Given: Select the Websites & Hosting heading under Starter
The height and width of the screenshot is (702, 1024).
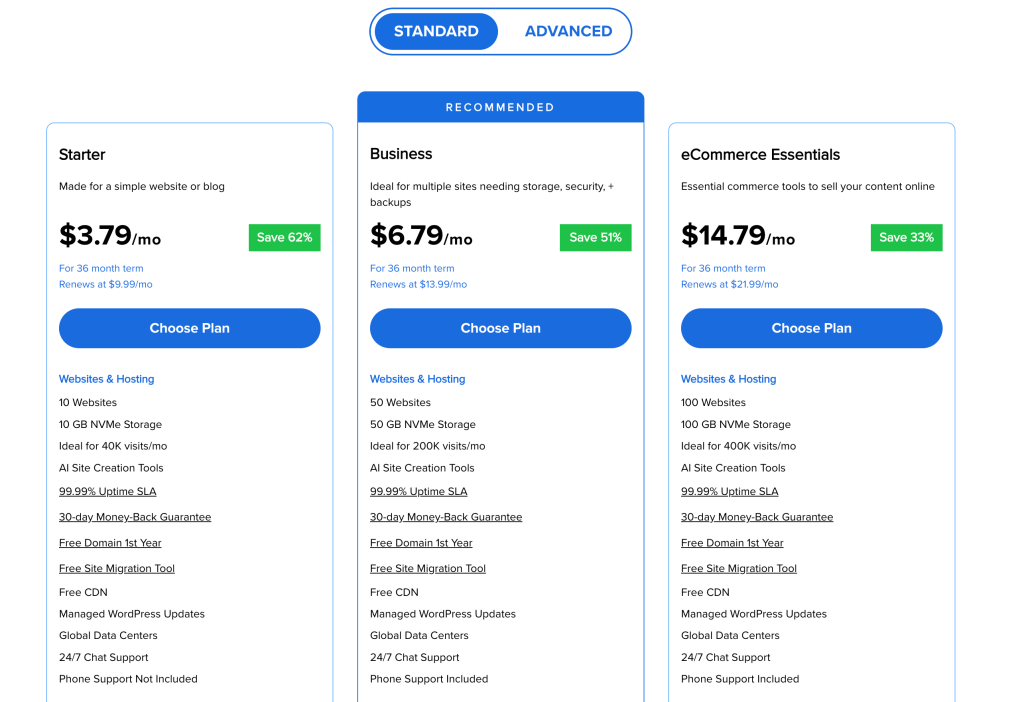Looking at the screenshot, I should tap(106, 379).
